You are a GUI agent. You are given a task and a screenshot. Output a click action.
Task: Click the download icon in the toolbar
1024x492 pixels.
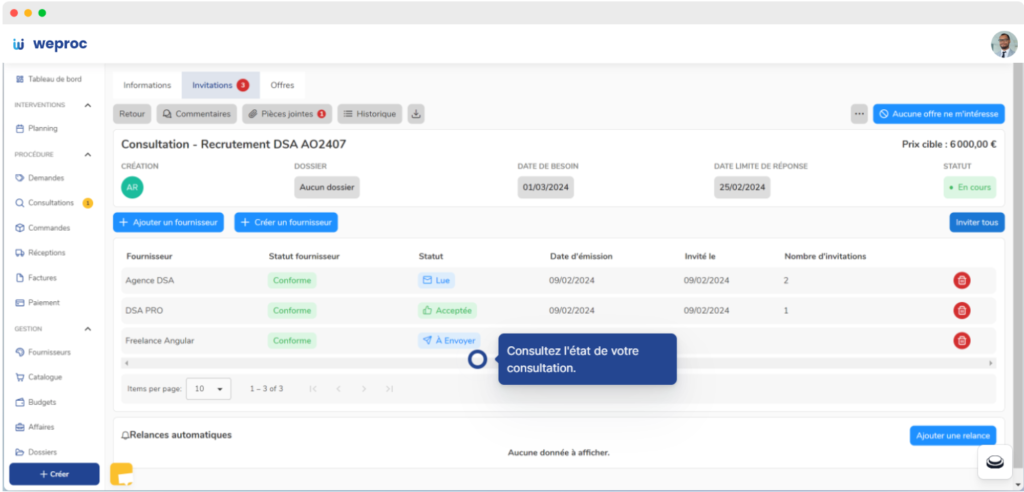[x=416, y=114]
